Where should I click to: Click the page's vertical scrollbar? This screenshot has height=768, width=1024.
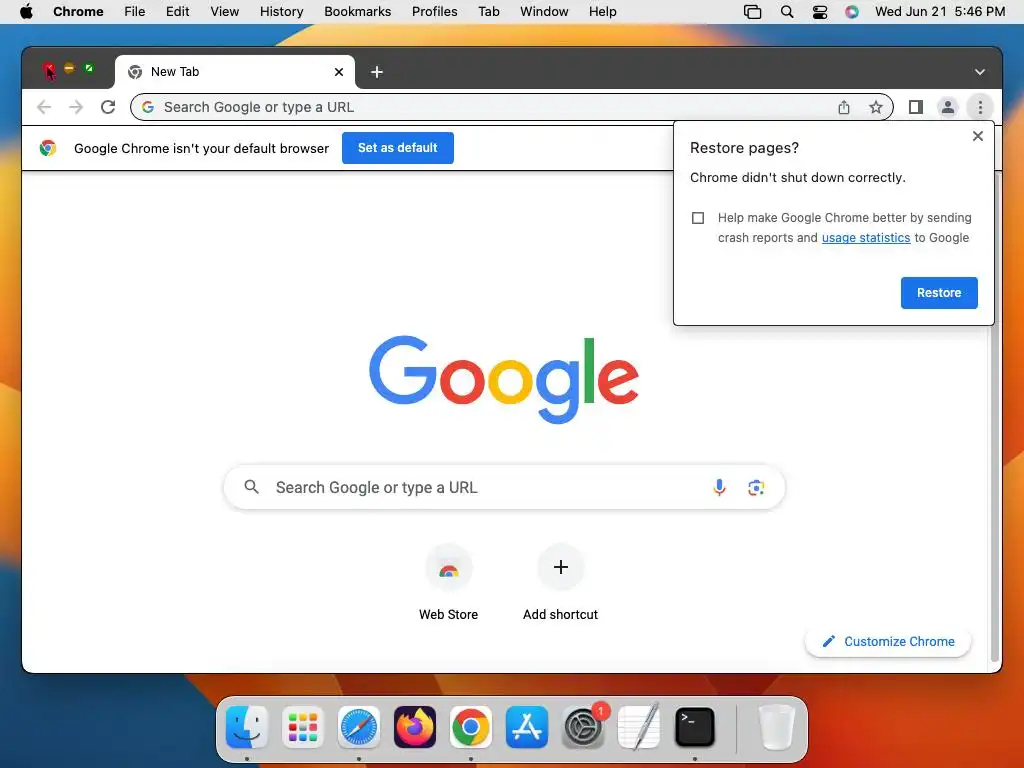coord(995,418)
